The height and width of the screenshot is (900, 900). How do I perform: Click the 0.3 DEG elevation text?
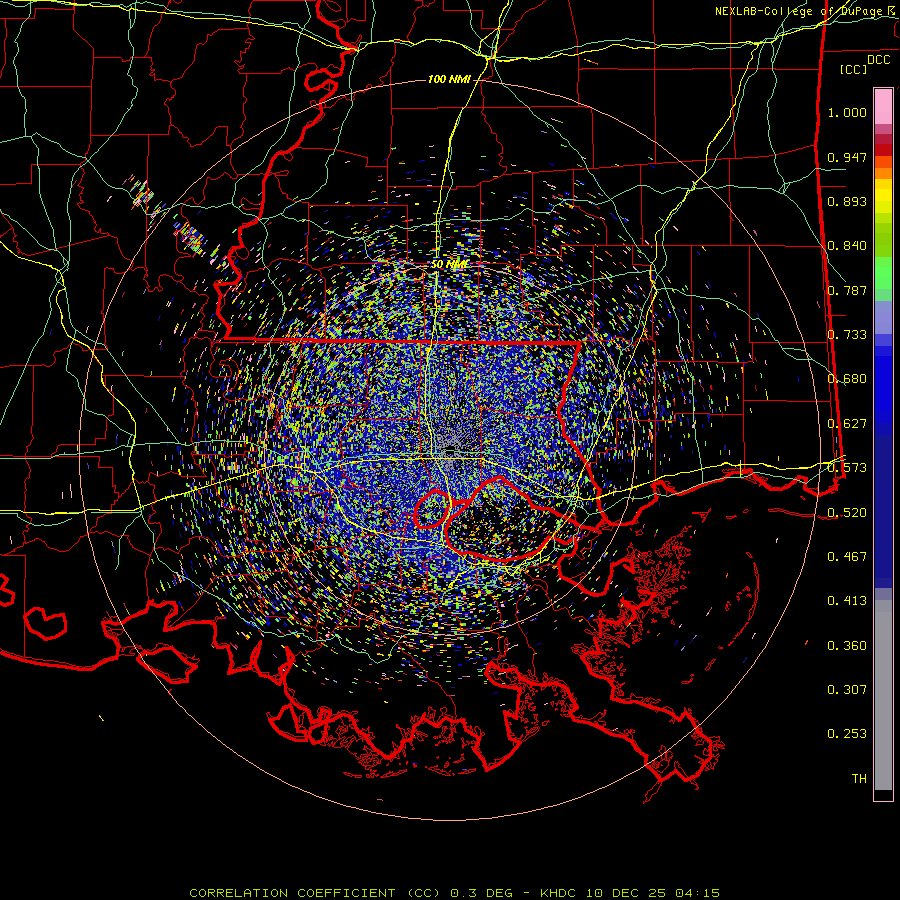pyautogui.click(x=482, y=893)
